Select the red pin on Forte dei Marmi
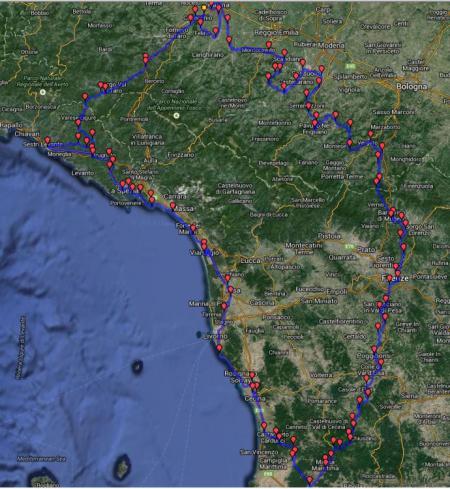The image size is (450, 489). coord(193,228)
